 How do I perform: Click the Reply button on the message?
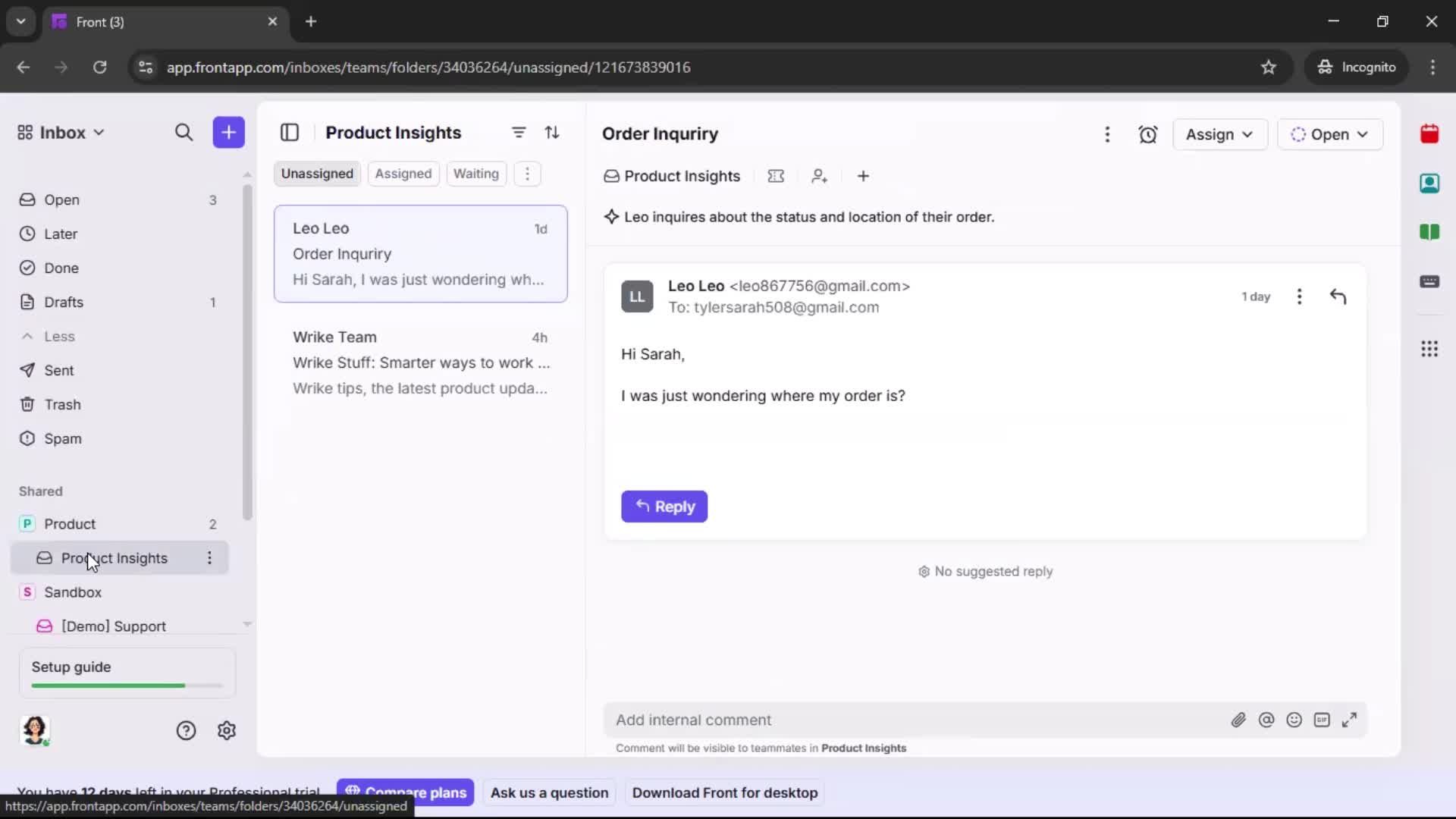pos(664,507)
